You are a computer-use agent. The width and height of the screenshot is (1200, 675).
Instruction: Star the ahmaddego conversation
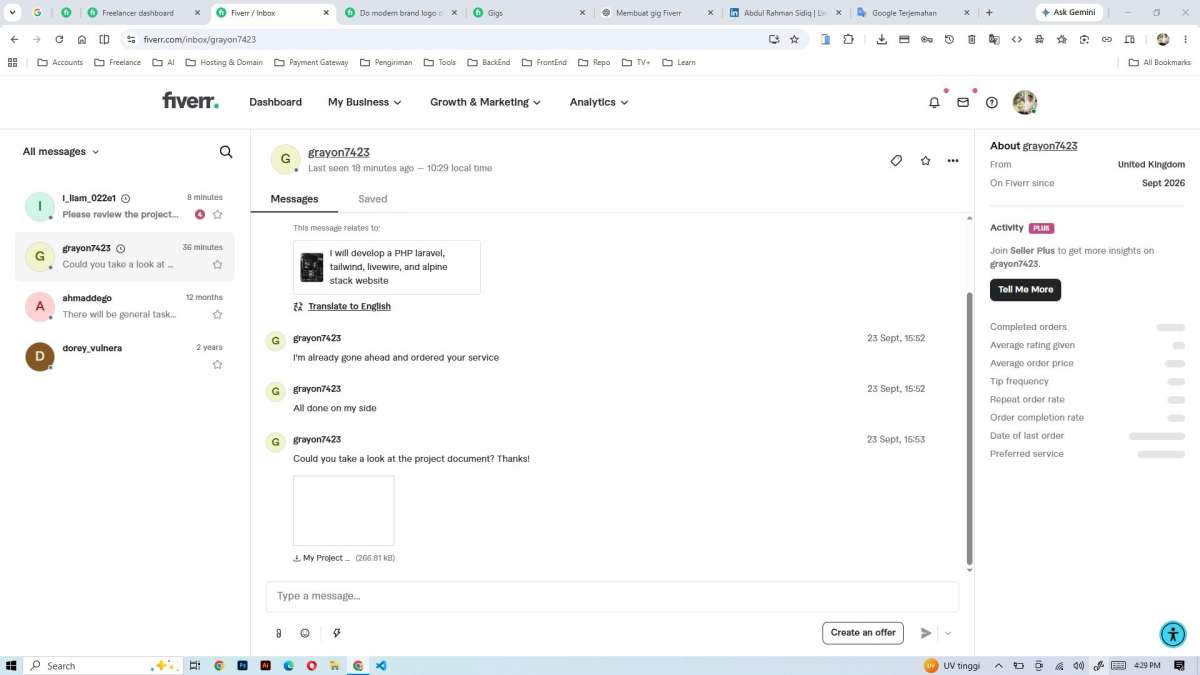[217, 314]
